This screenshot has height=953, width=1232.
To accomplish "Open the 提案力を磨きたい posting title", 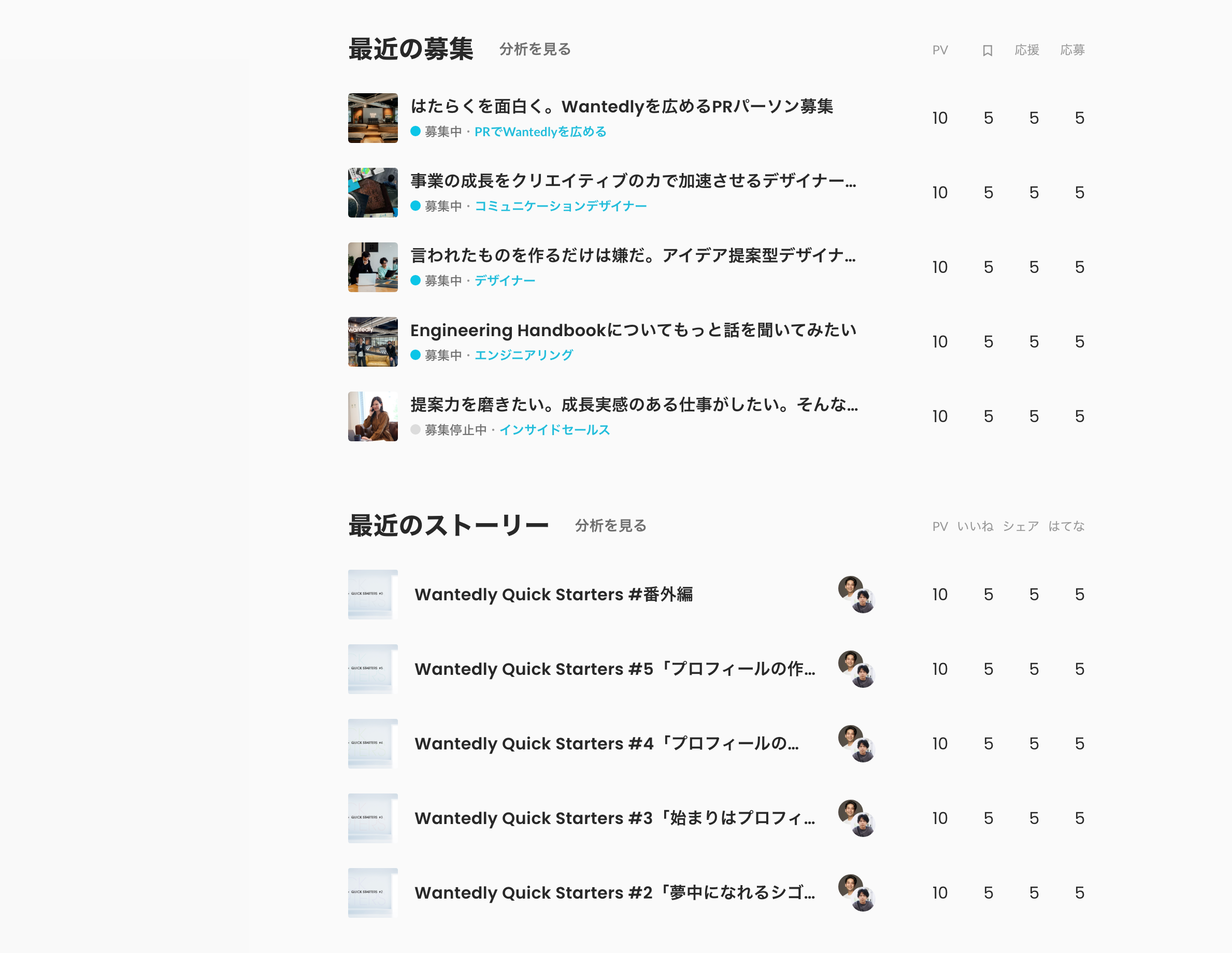I will (x=634, y=405).
